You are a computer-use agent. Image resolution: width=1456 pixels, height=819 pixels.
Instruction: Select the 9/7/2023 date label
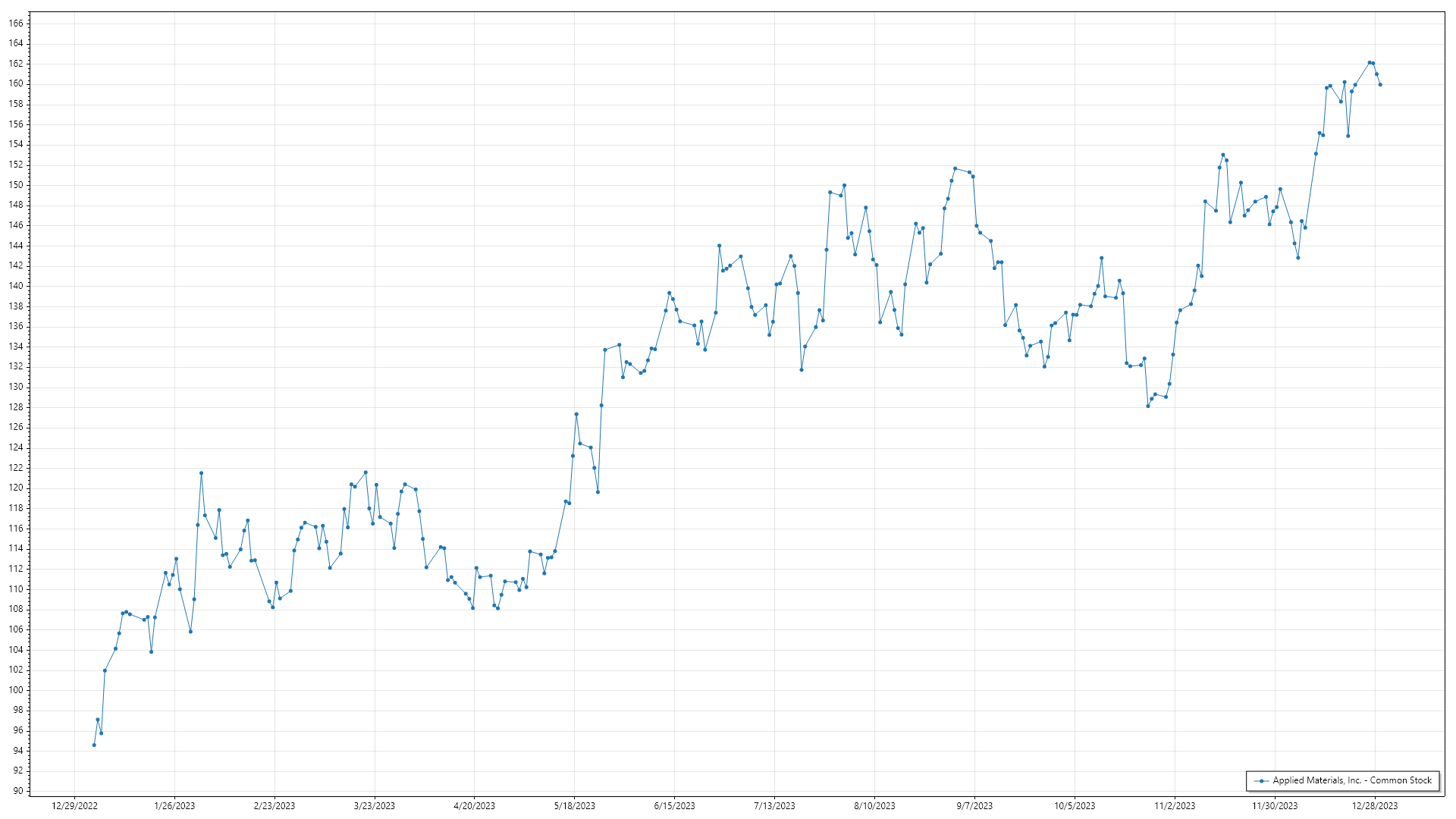point(974,806)
